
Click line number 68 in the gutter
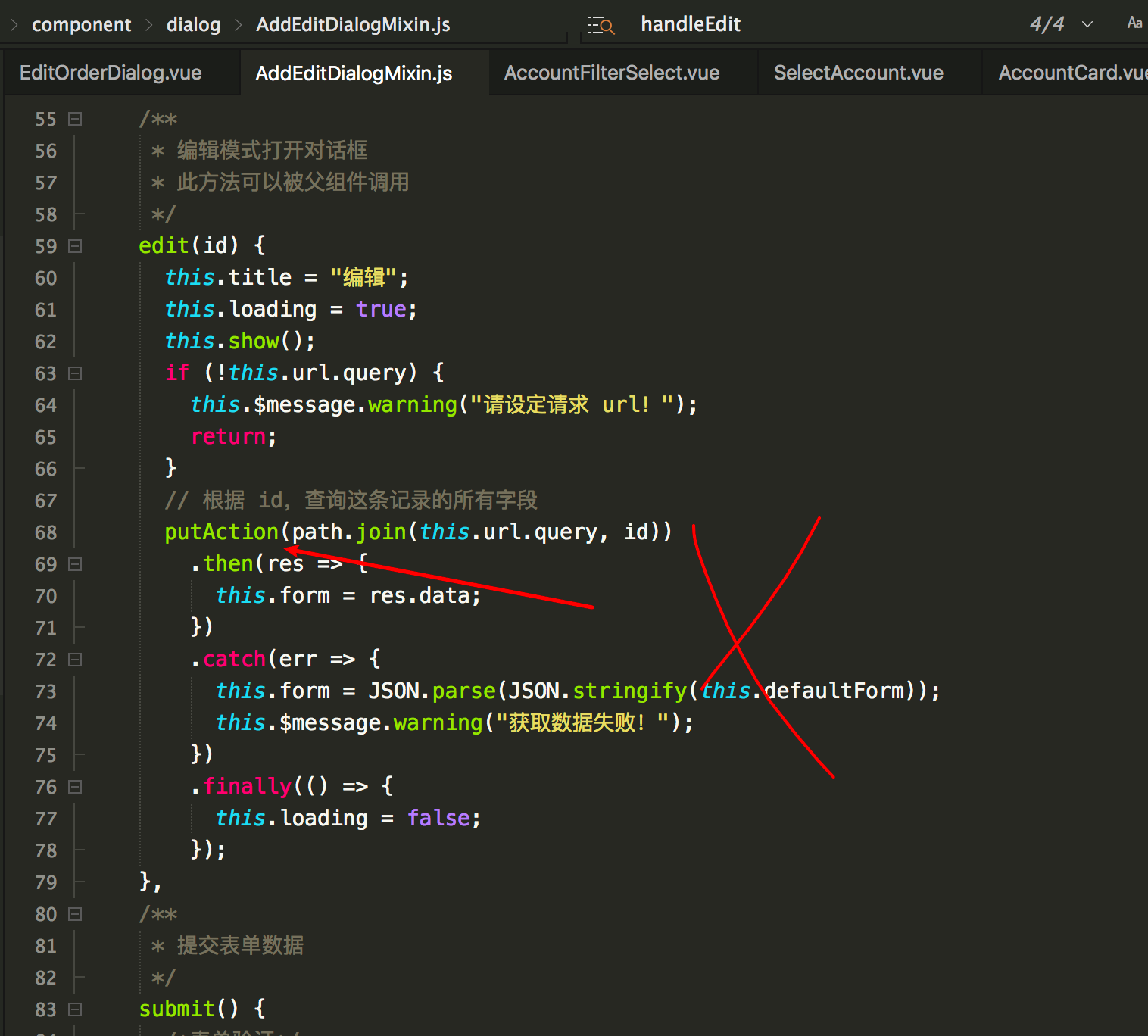[45, 532]
